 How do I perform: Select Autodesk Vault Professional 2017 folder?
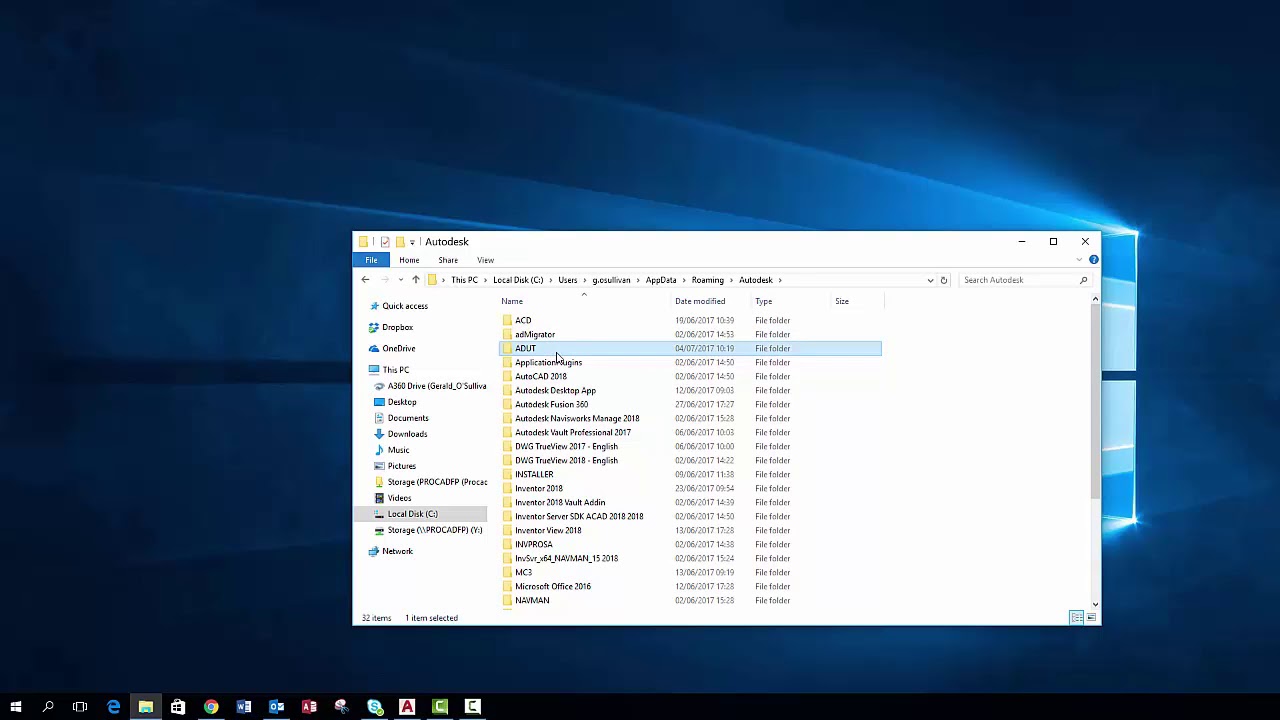coord(572,432)
